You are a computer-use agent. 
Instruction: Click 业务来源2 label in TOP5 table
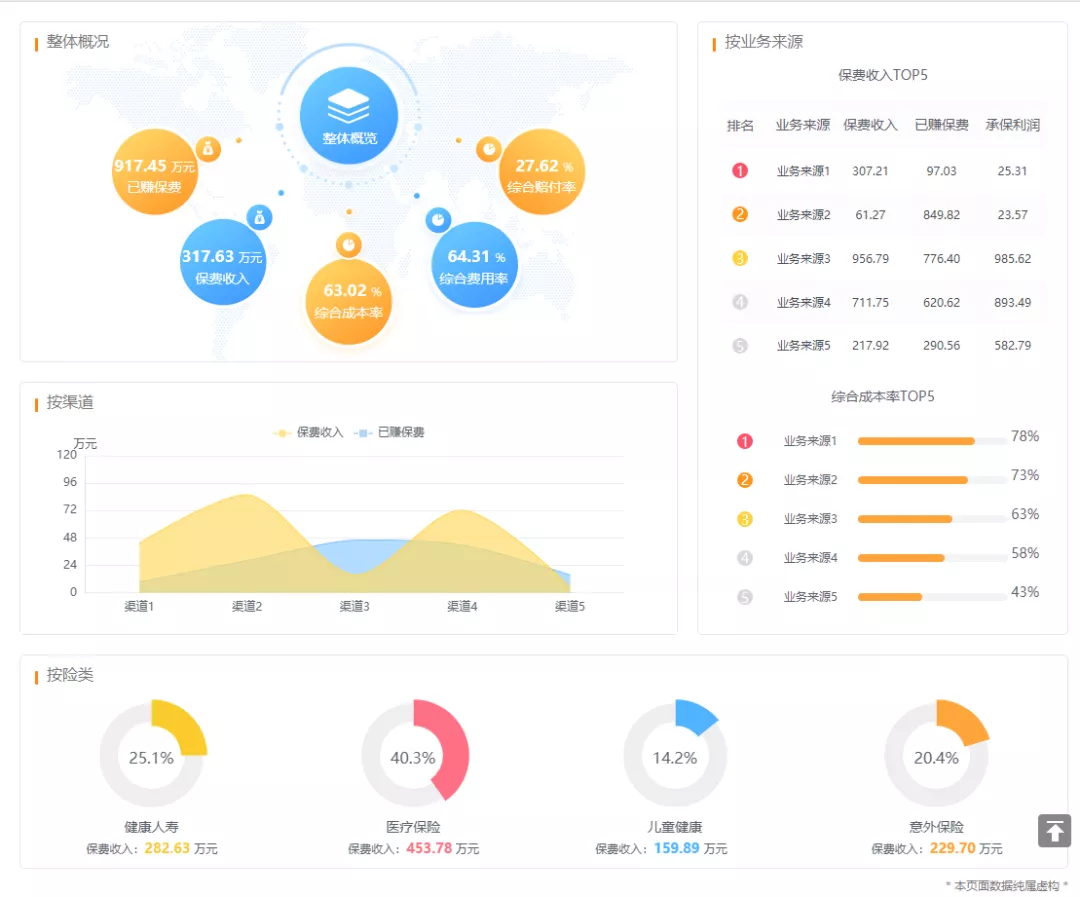804,215
